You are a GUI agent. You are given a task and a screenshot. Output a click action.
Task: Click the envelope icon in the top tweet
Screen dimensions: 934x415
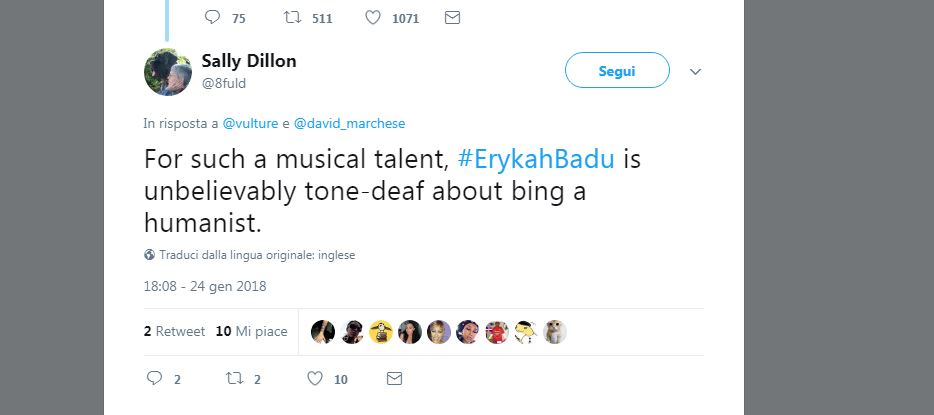click(452, 17)
